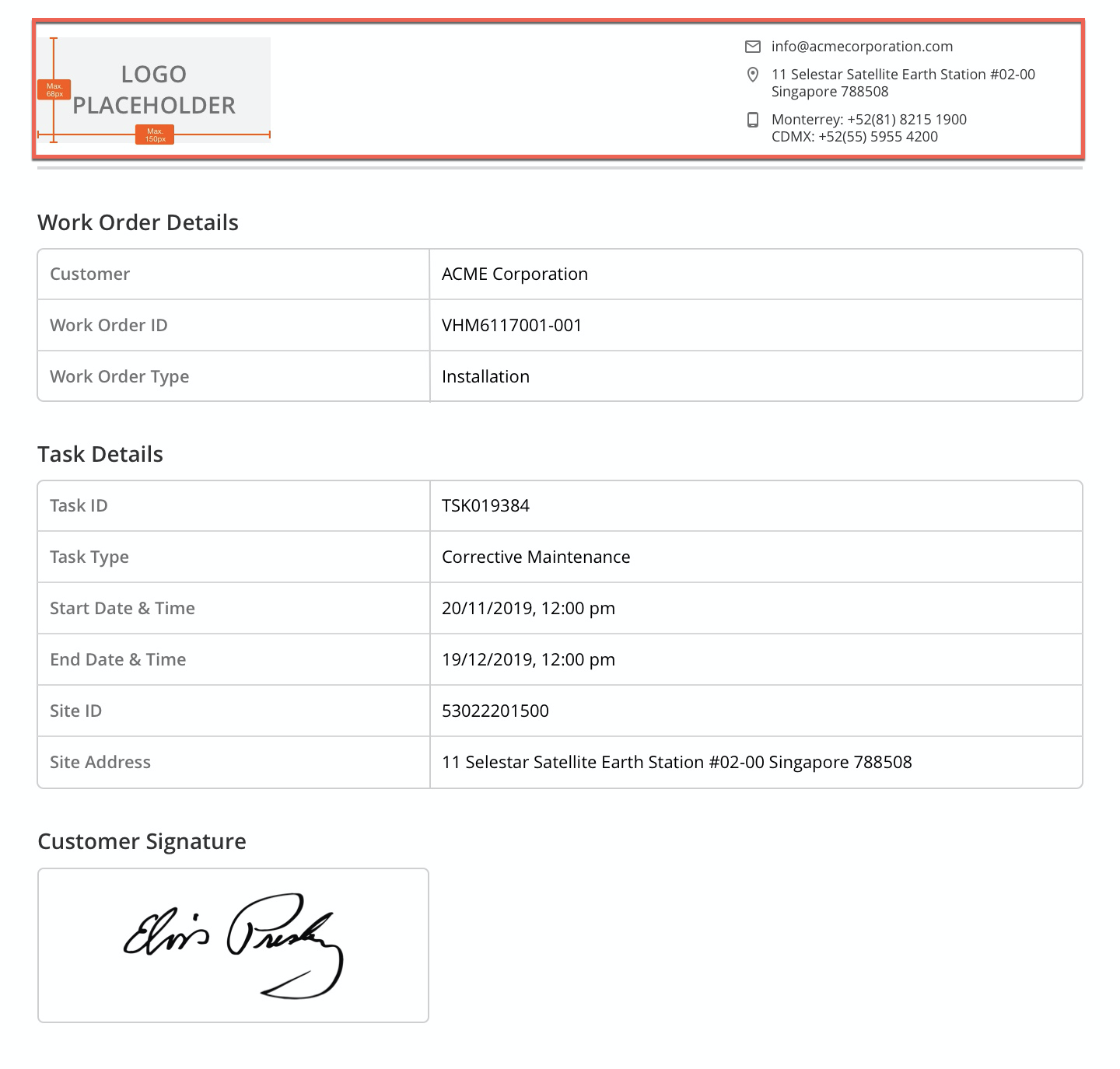Click the email envelope icon
This screenshot has width=1120, height=1069.
[x=752, y=47]
